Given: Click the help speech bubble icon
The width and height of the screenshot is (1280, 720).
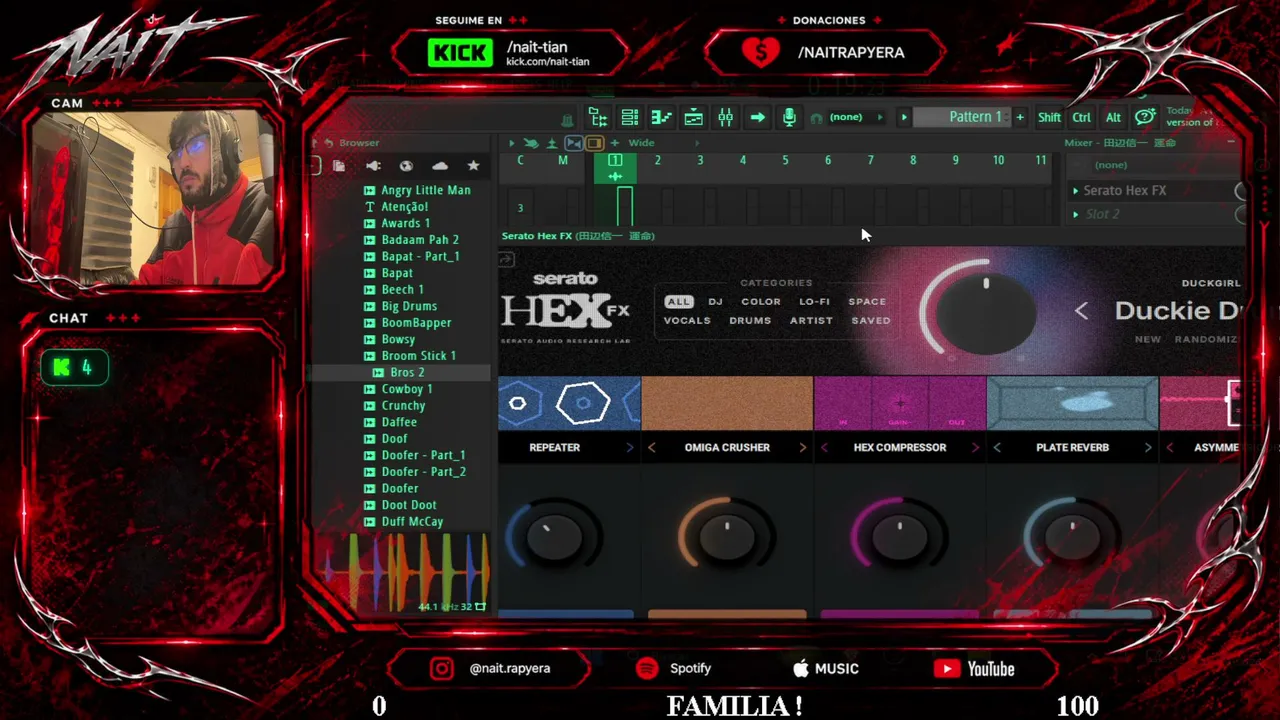Looking at the screenshot, I should 1145,117.
